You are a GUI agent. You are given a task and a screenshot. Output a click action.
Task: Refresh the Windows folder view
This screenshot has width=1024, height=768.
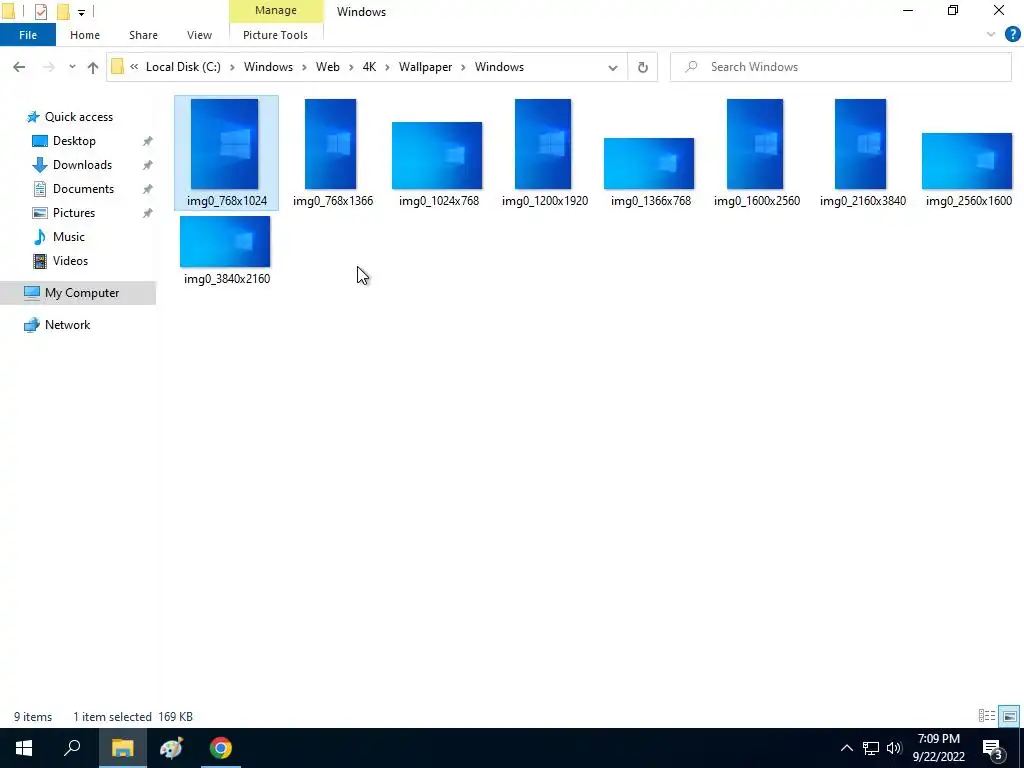point(643,67)
